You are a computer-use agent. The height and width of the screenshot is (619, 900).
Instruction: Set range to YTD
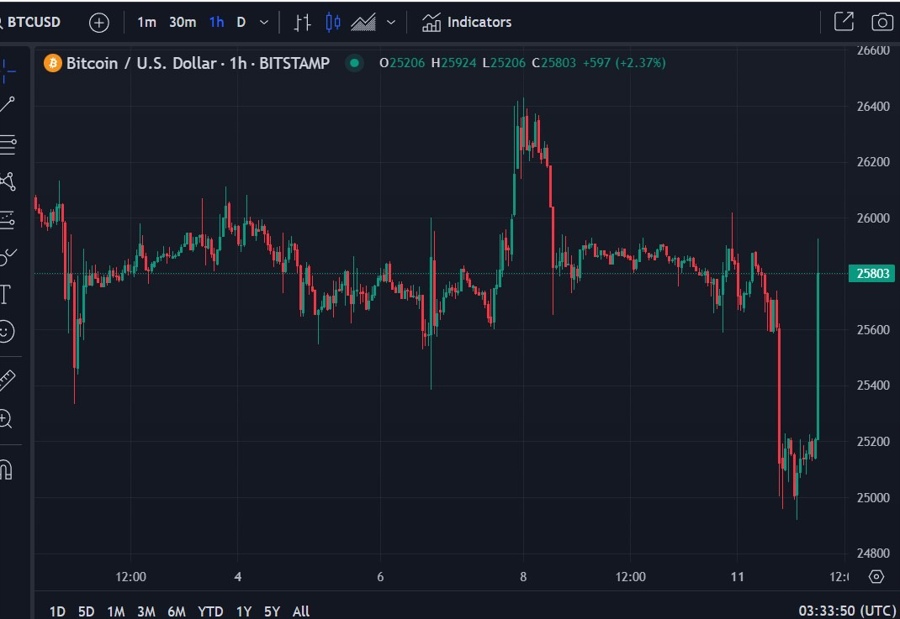210,611
